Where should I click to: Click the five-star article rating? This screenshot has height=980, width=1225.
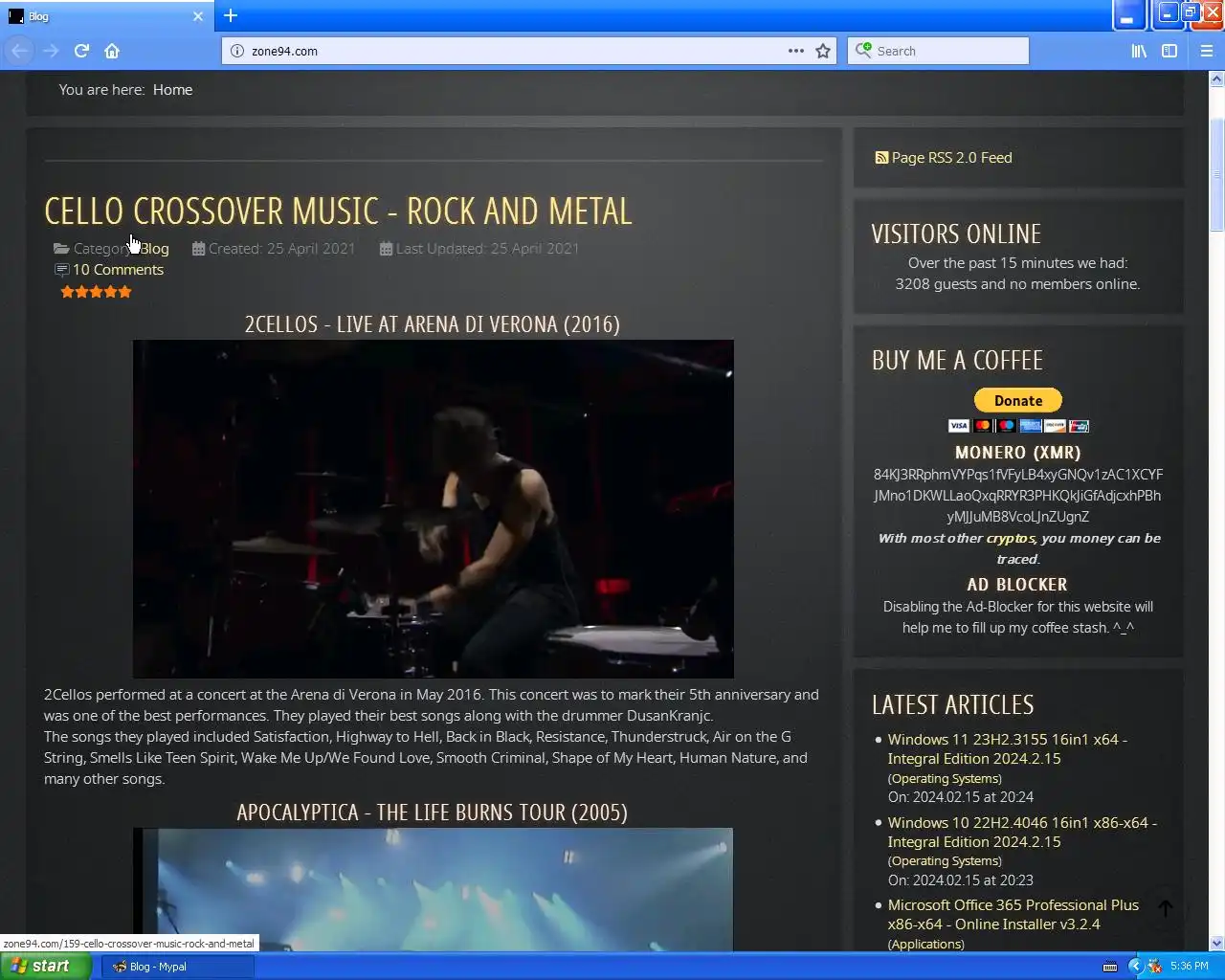96,291
